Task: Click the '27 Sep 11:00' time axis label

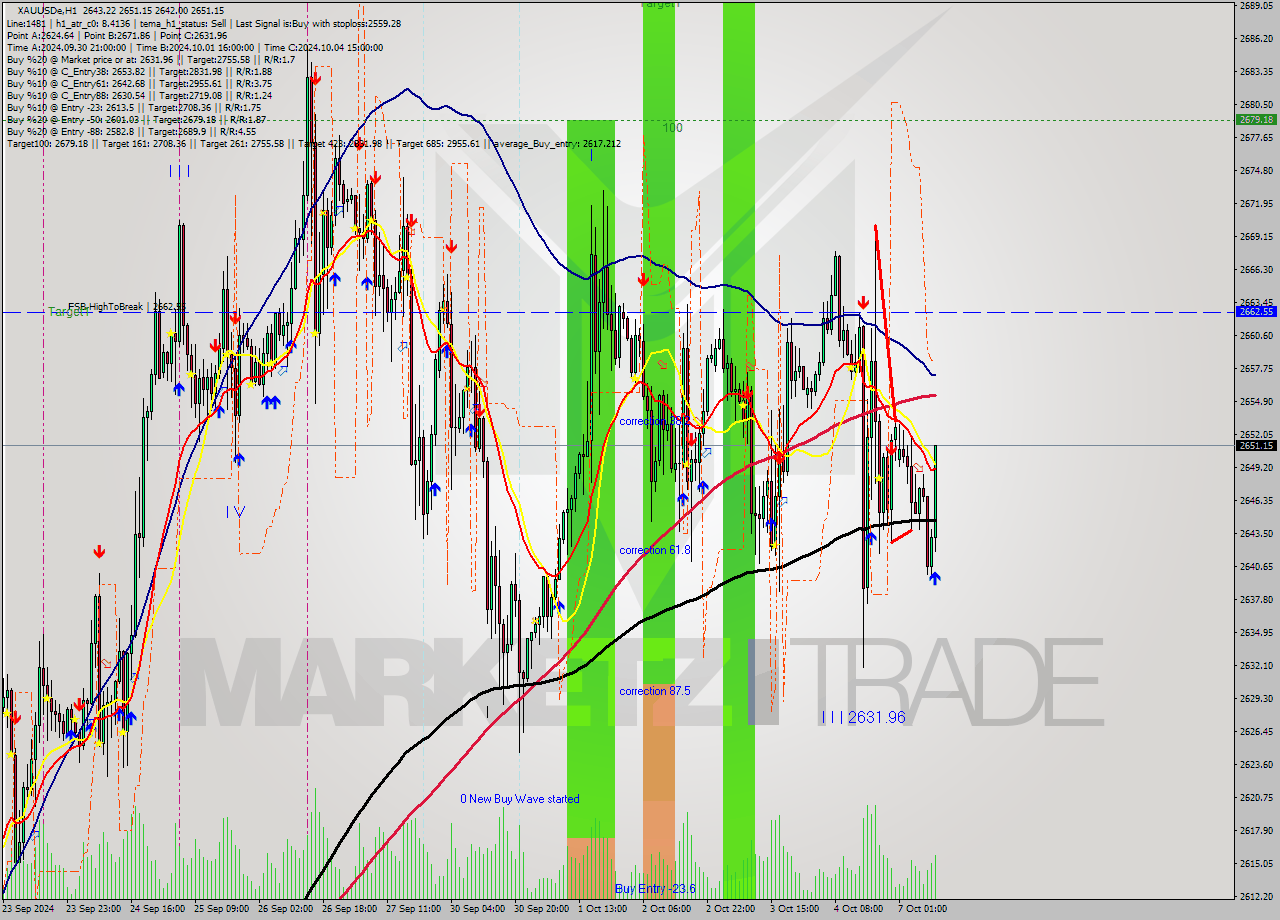Action: [413, 909]
